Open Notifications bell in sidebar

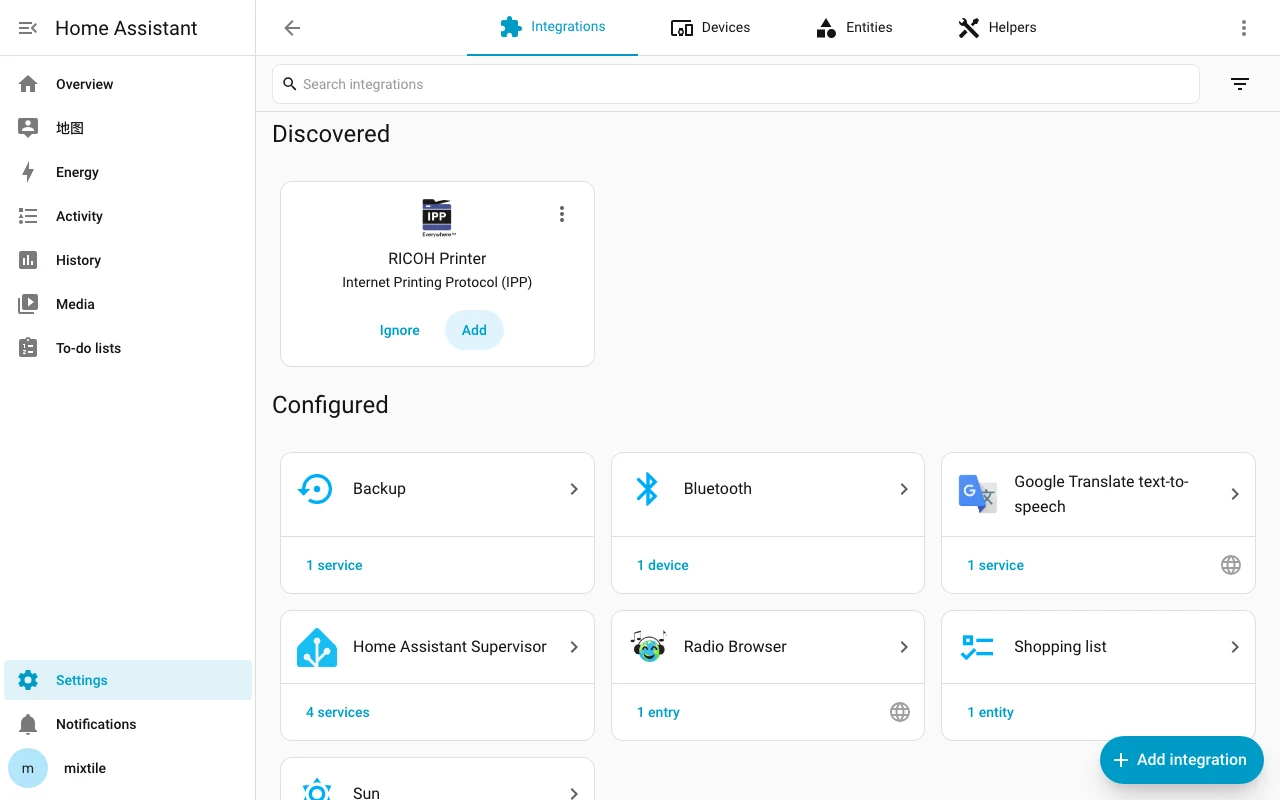[28, 724]
